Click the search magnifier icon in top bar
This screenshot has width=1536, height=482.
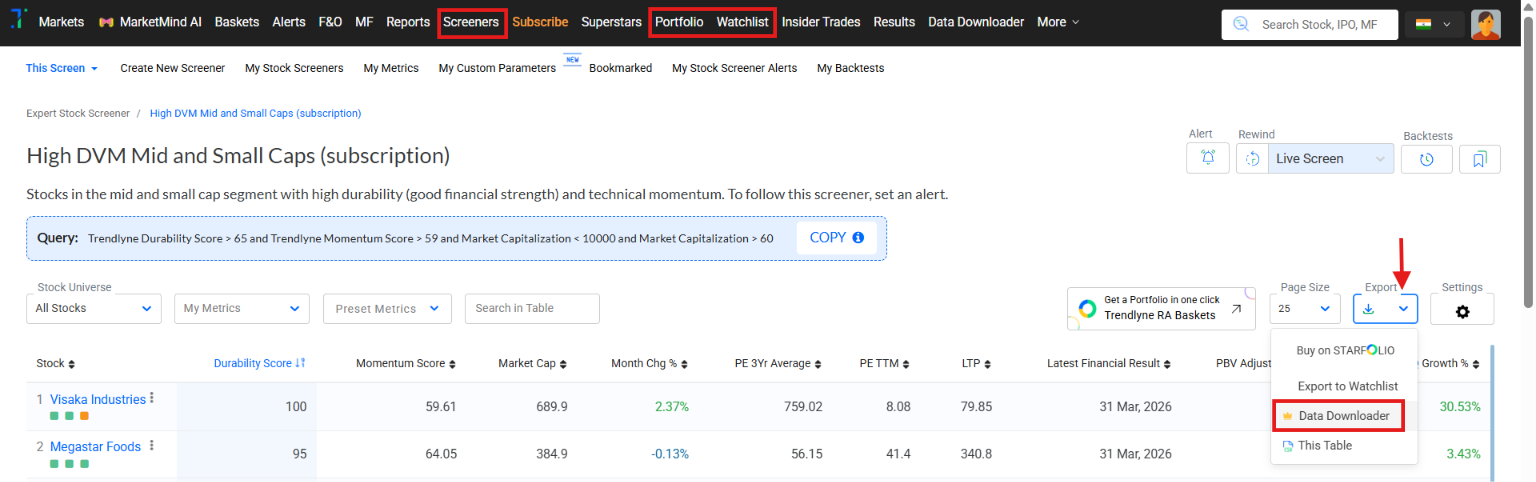(1241, 24)
